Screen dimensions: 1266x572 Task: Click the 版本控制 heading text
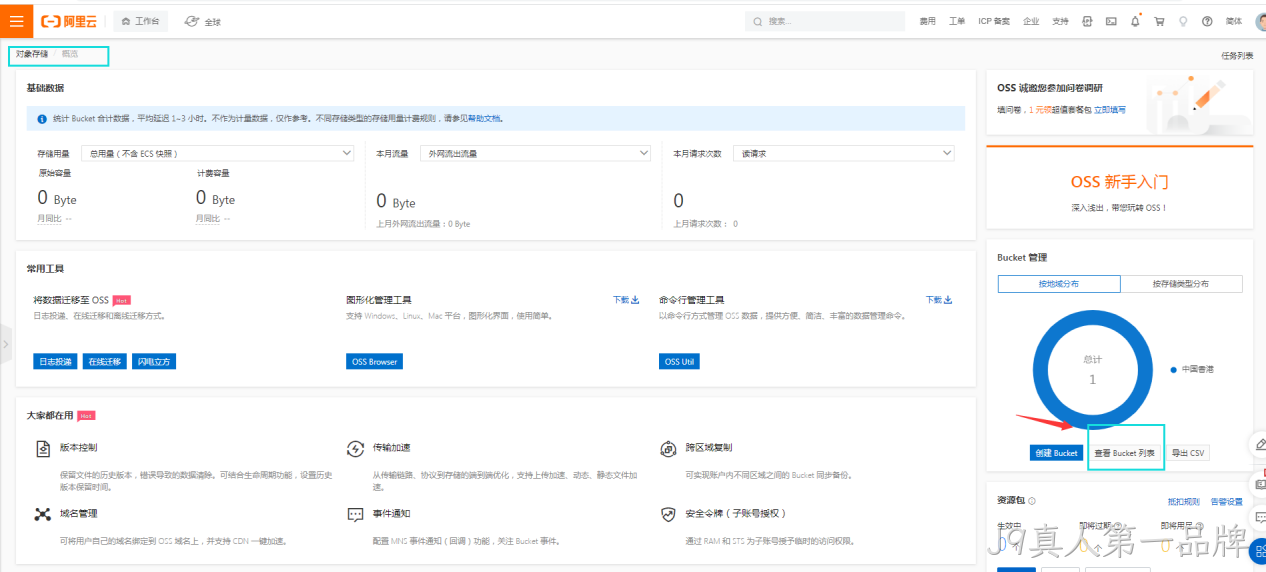point(78,448)
